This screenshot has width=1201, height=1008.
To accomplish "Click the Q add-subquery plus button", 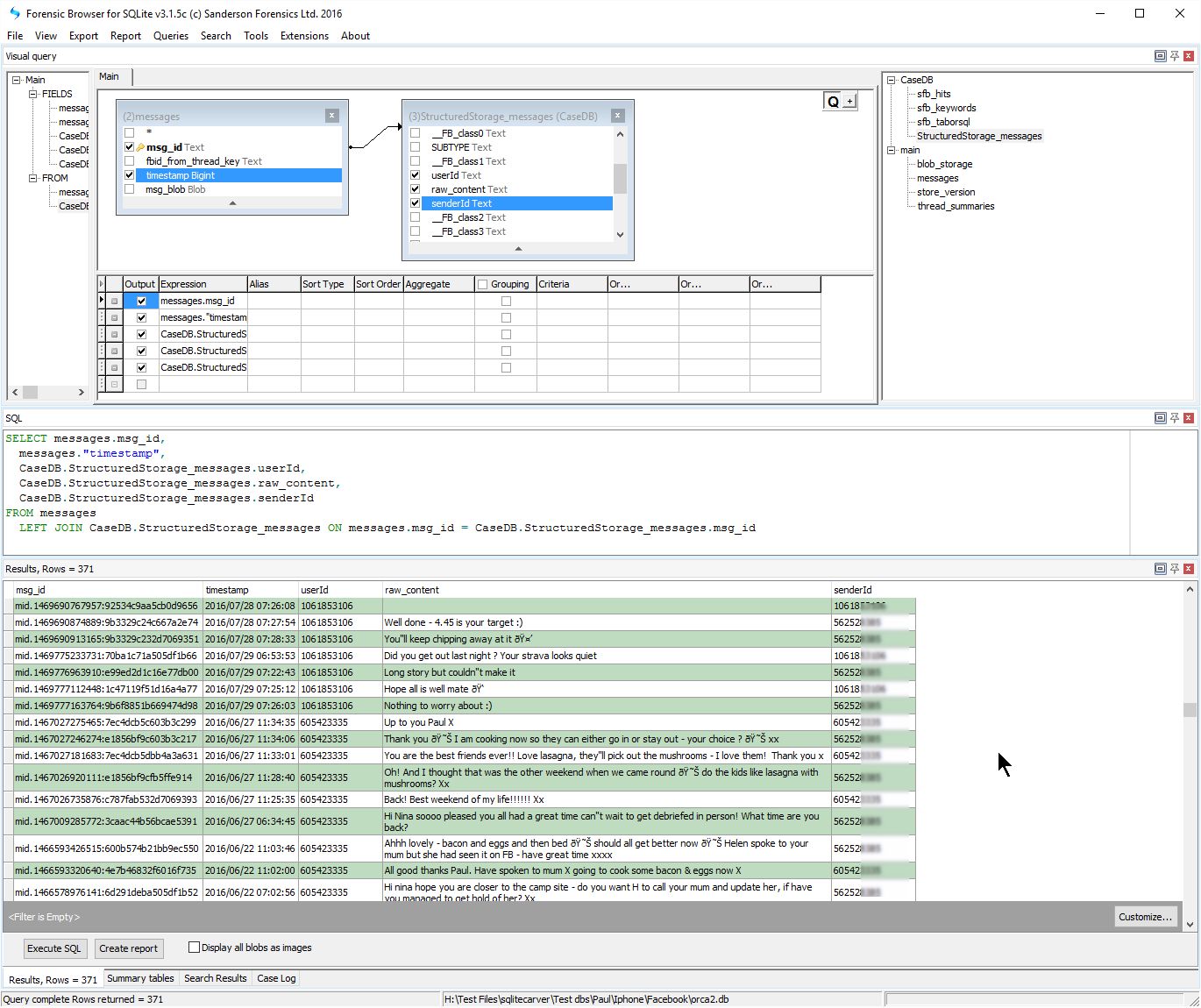I will pos(849,102).
